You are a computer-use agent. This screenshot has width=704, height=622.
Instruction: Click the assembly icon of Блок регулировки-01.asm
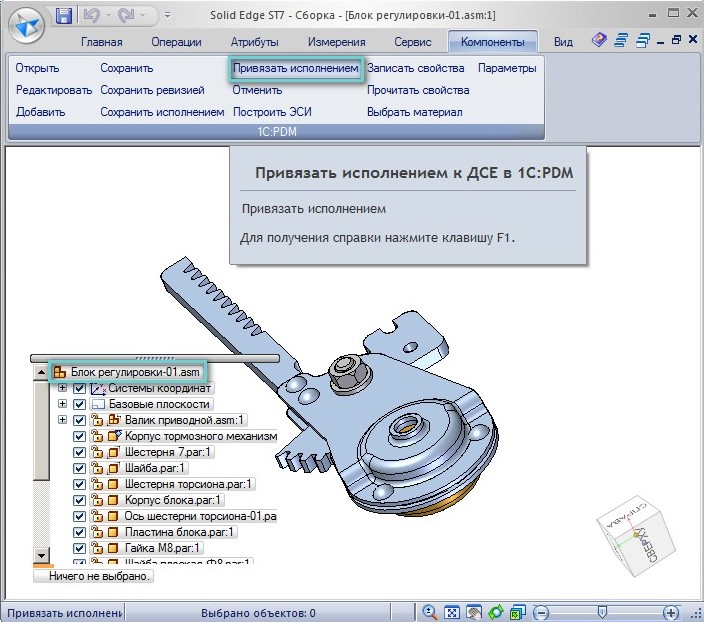coord(60,372)
